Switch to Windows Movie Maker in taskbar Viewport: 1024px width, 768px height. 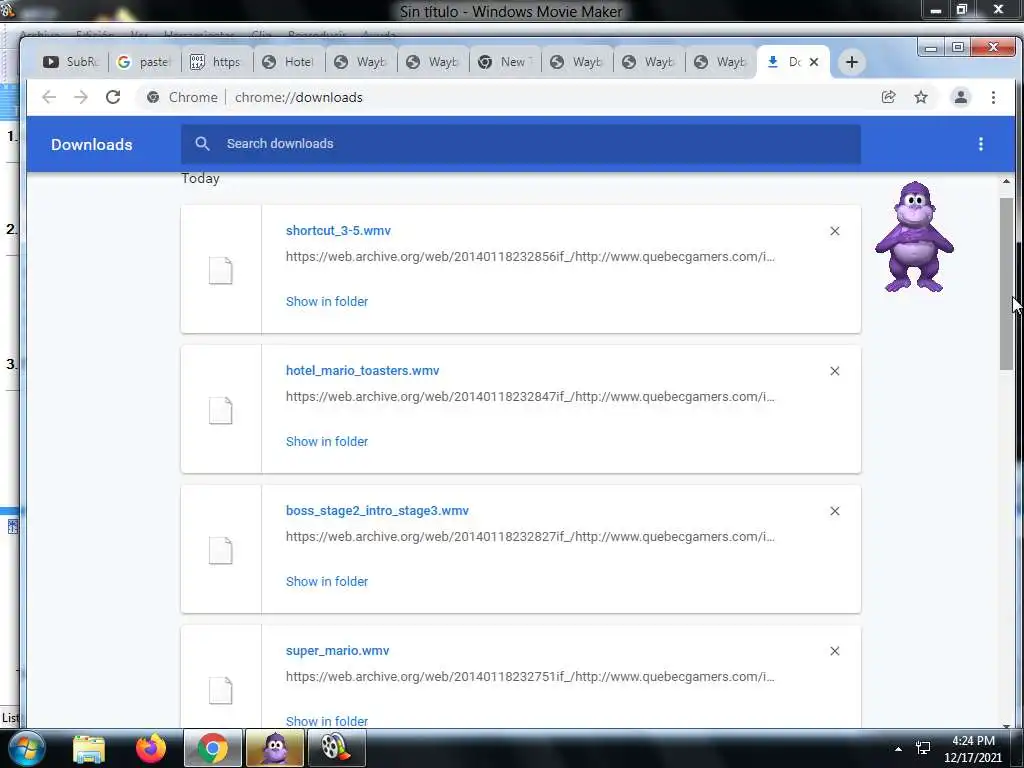336,748
